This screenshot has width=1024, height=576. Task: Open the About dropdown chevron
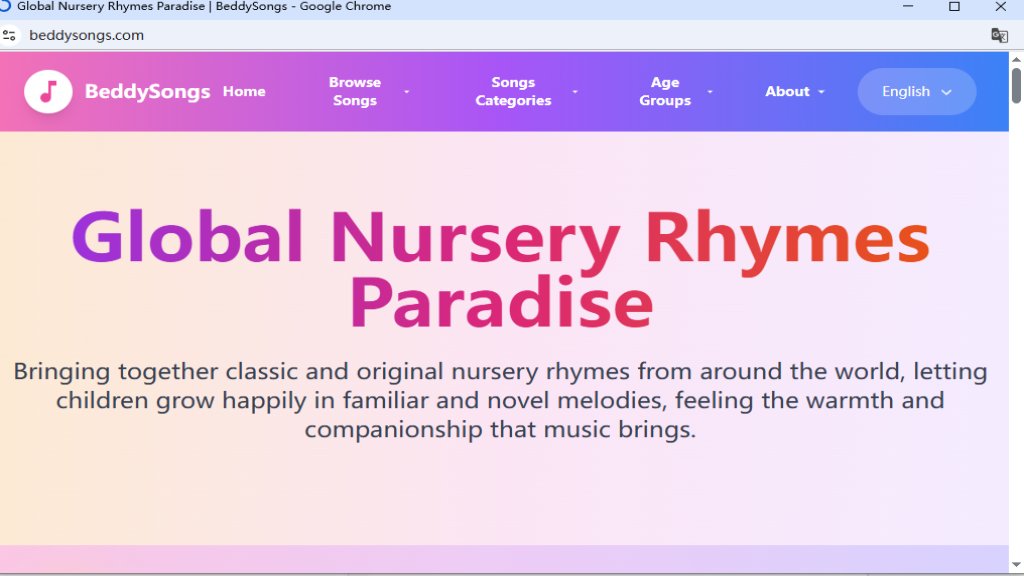(x=823, y=91)
